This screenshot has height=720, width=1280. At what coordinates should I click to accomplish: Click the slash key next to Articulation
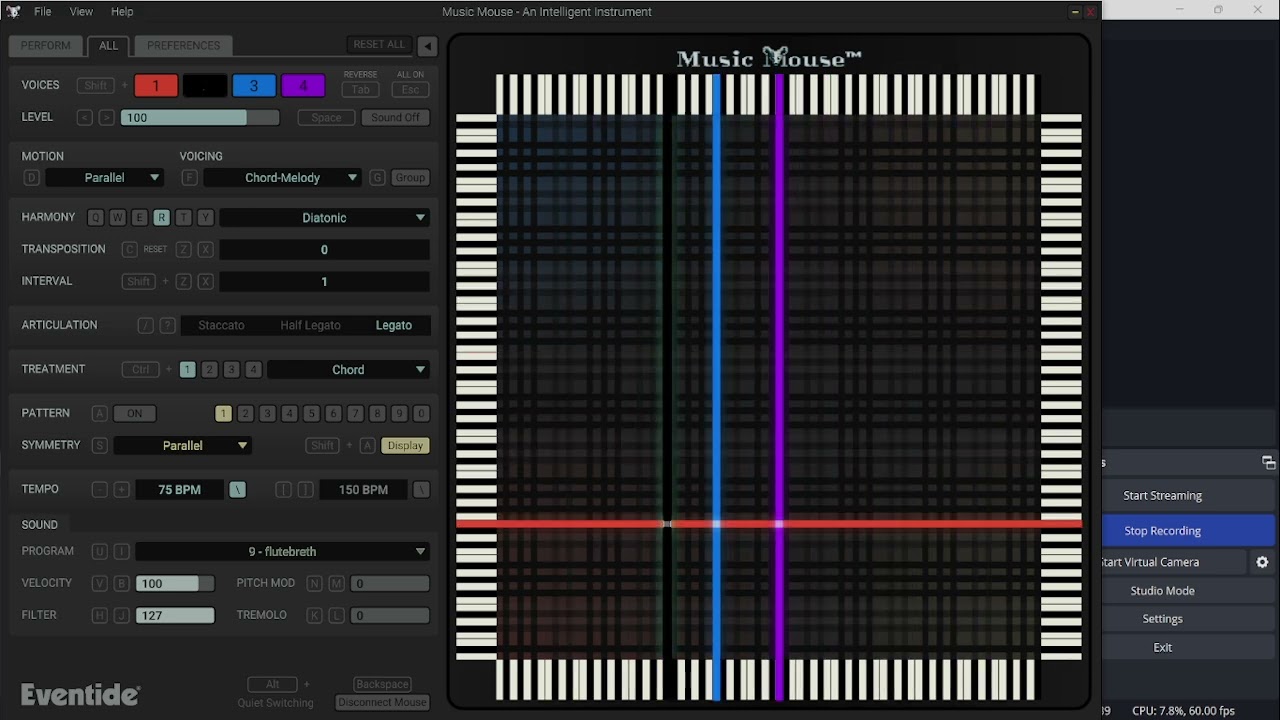[x=146, y=326]
